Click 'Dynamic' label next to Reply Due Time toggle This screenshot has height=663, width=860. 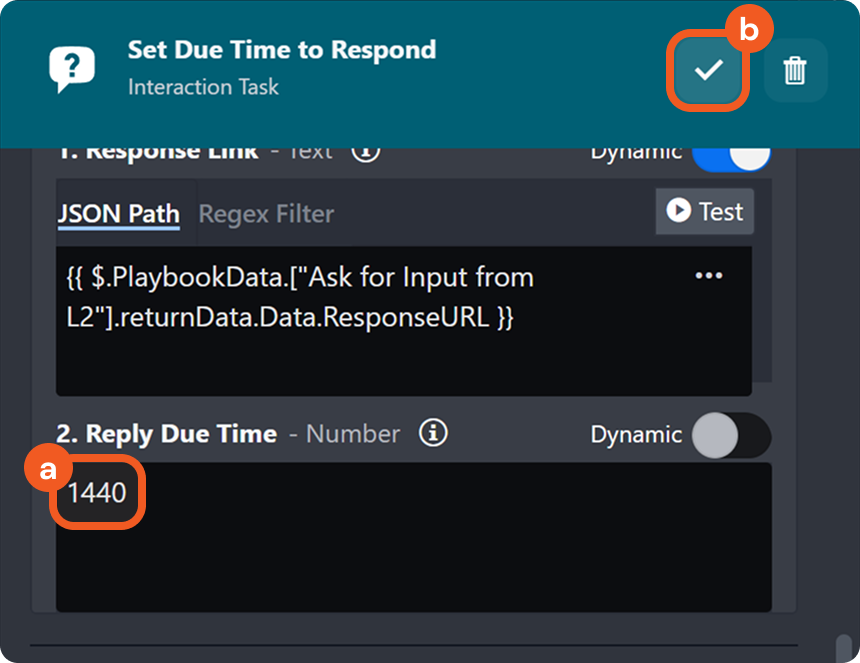click(x=636, y=435)
